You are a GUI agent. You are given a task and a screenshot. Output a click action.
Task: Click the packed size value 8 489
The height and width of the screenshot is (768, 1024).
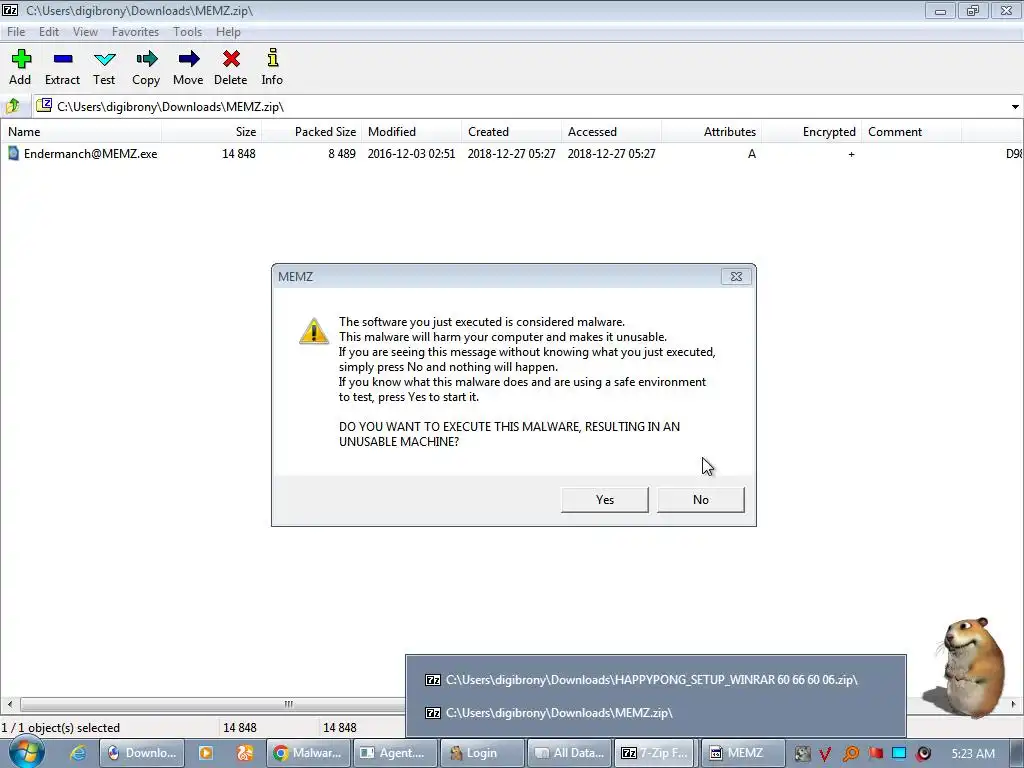tap(342, 153)
